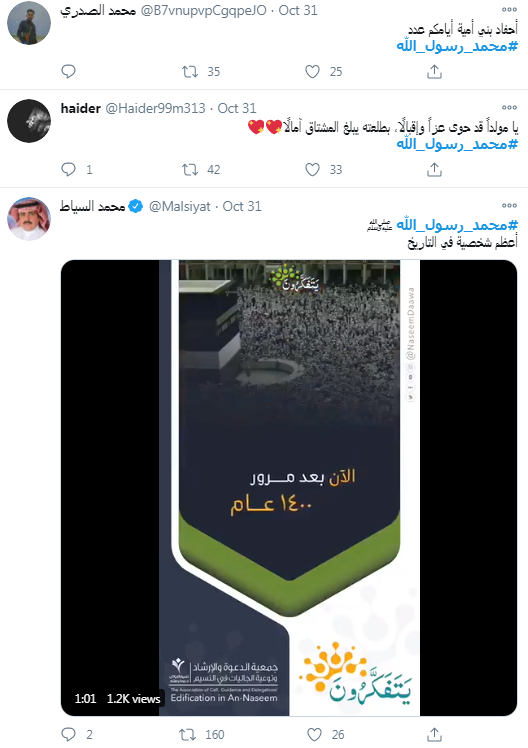Like haider's tweet with 33 likes
The image size is (528, 748).
(x=312, y=169)
